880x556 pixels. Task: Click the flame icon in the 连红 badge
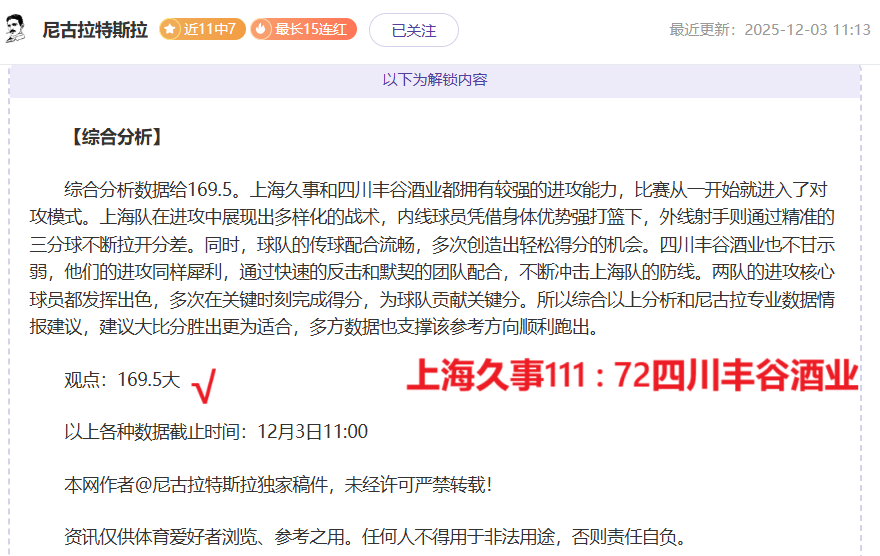click(x=262, y=29)
